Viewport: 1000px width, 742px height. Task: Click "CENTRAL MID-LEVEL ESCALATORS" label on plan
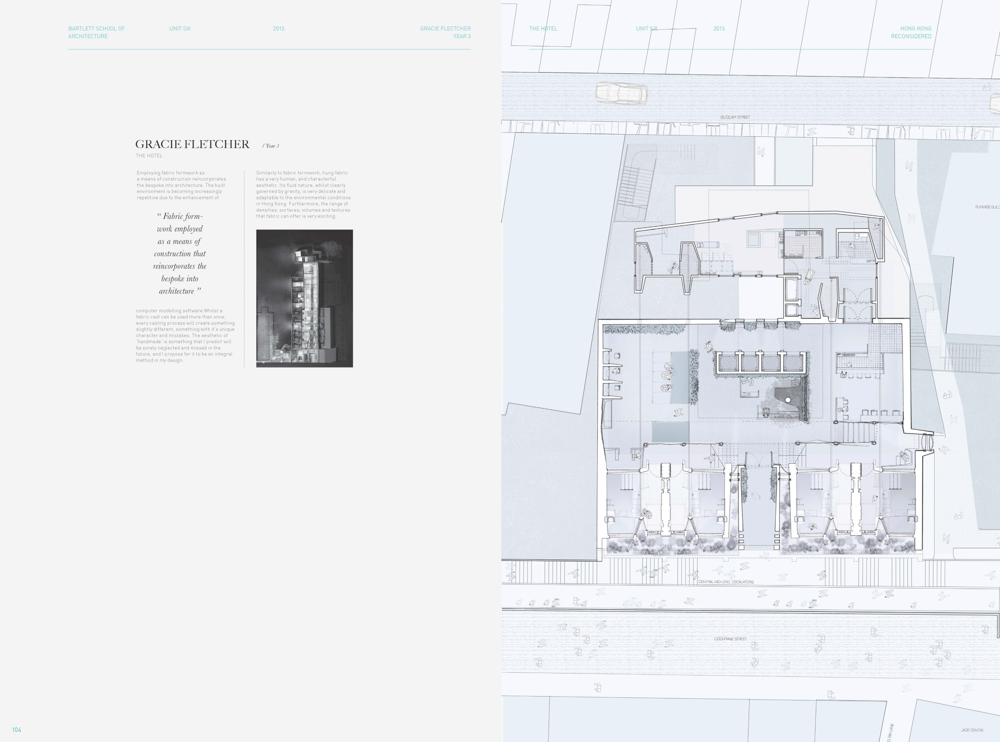click(726, 582)
